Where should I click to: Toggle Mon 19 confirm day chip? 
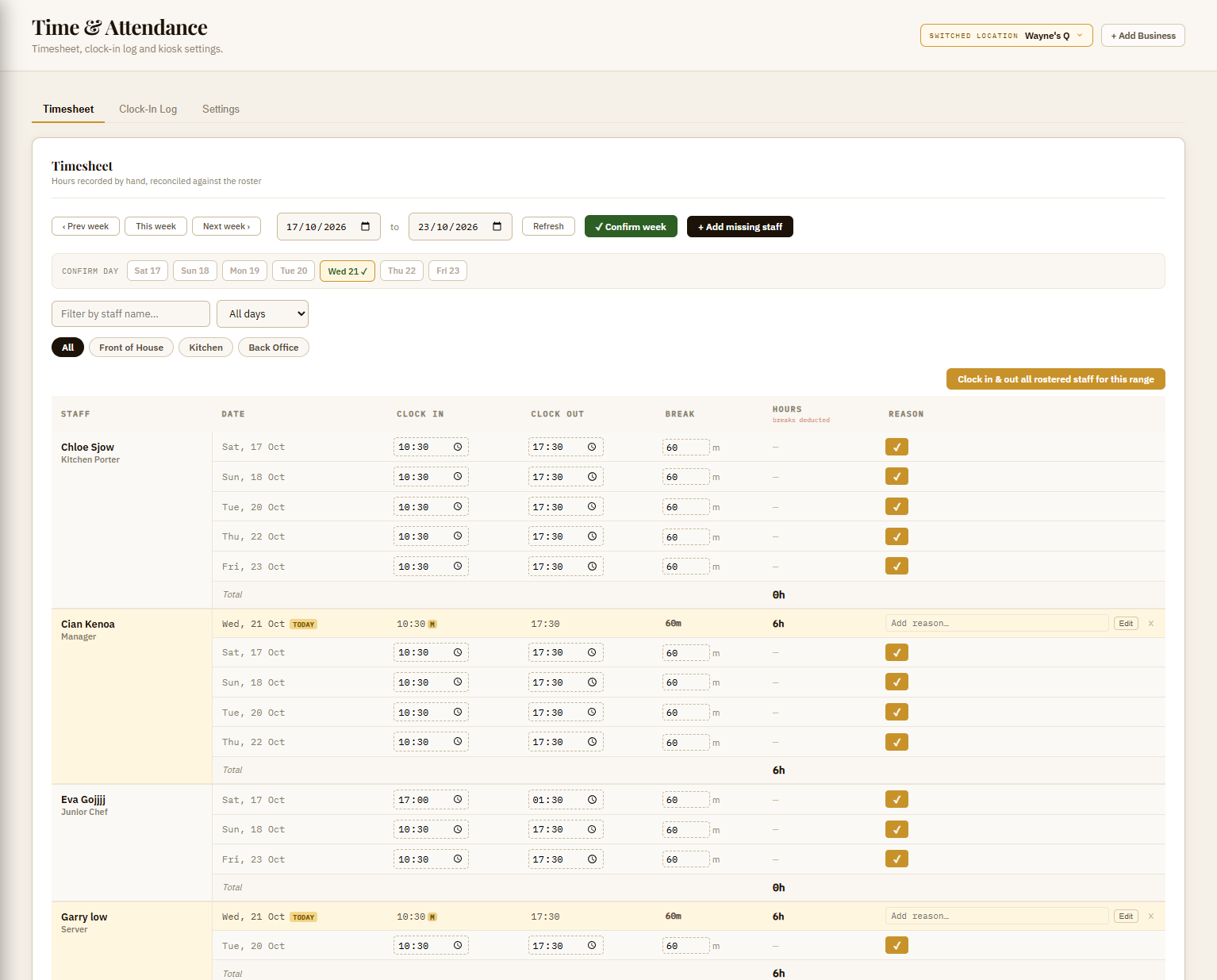244,271
